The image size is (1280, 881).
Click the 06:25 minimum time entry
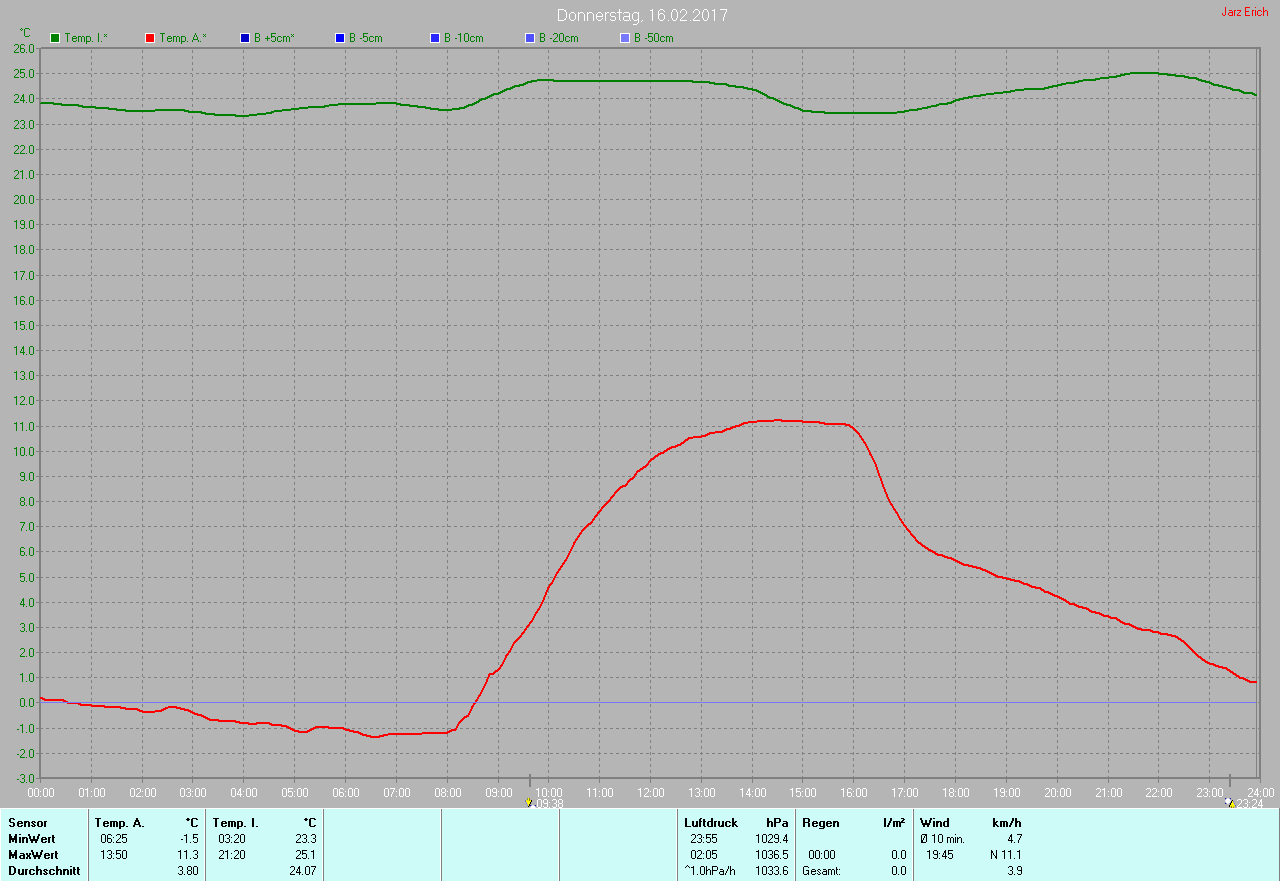tap(114, 839)
